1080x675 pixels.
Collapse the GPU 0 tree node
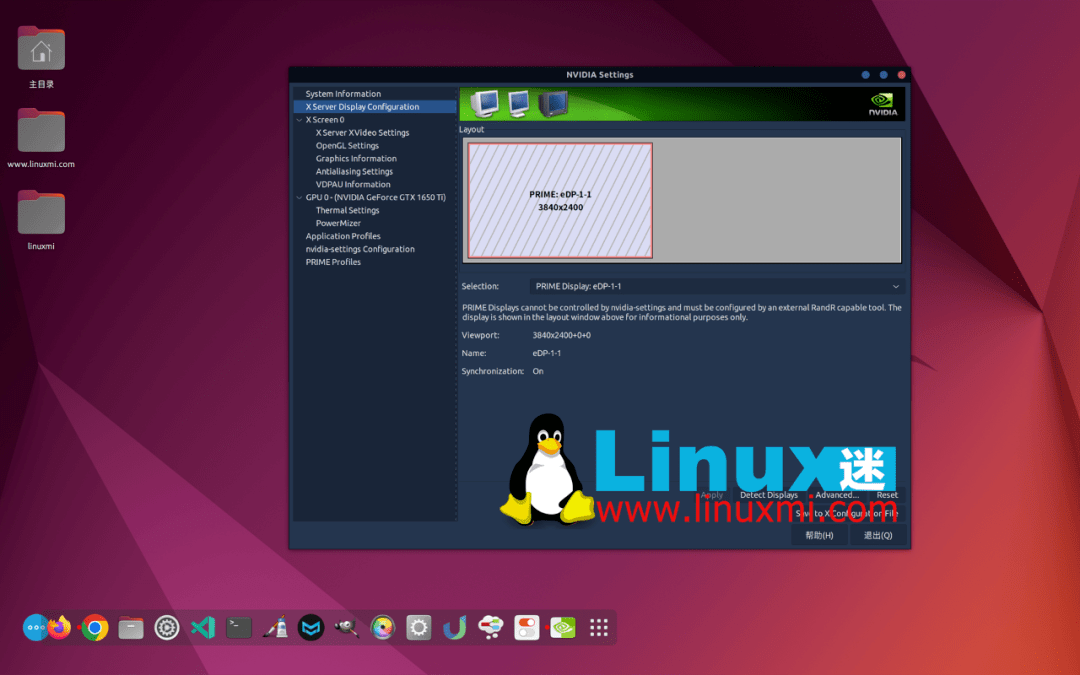(x=299, y=198)
